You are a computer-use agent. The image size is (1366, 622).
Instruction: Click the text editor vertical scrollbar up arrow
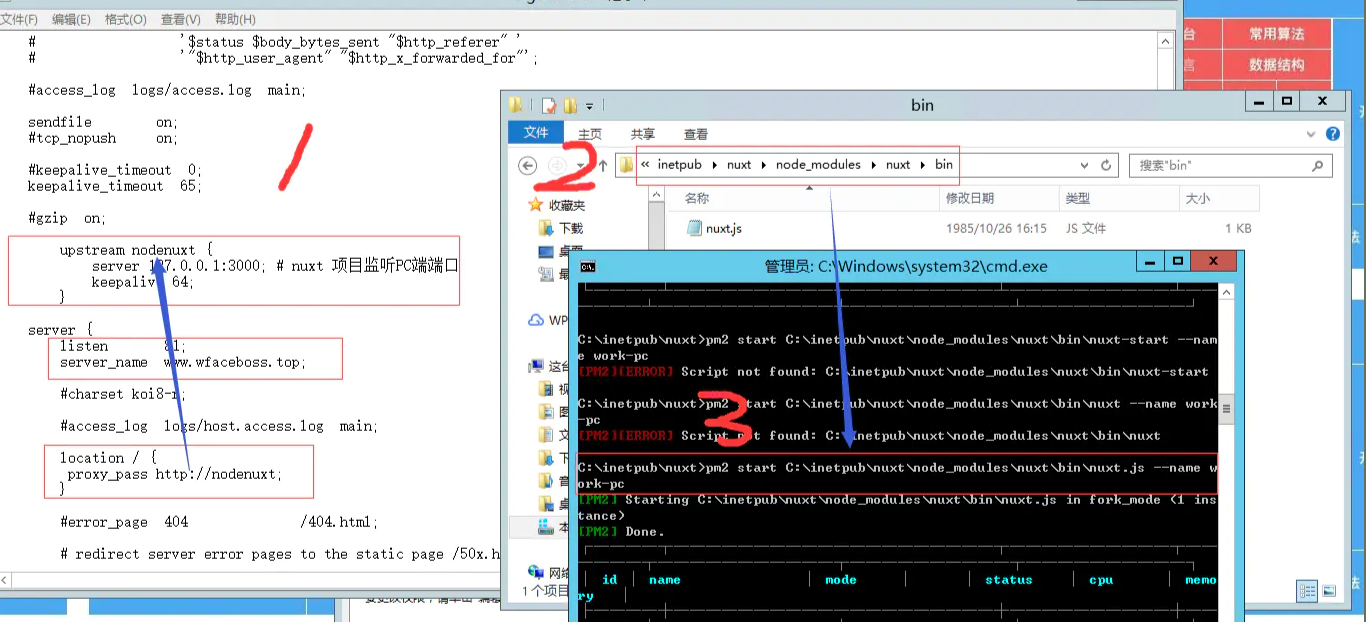1164,40
